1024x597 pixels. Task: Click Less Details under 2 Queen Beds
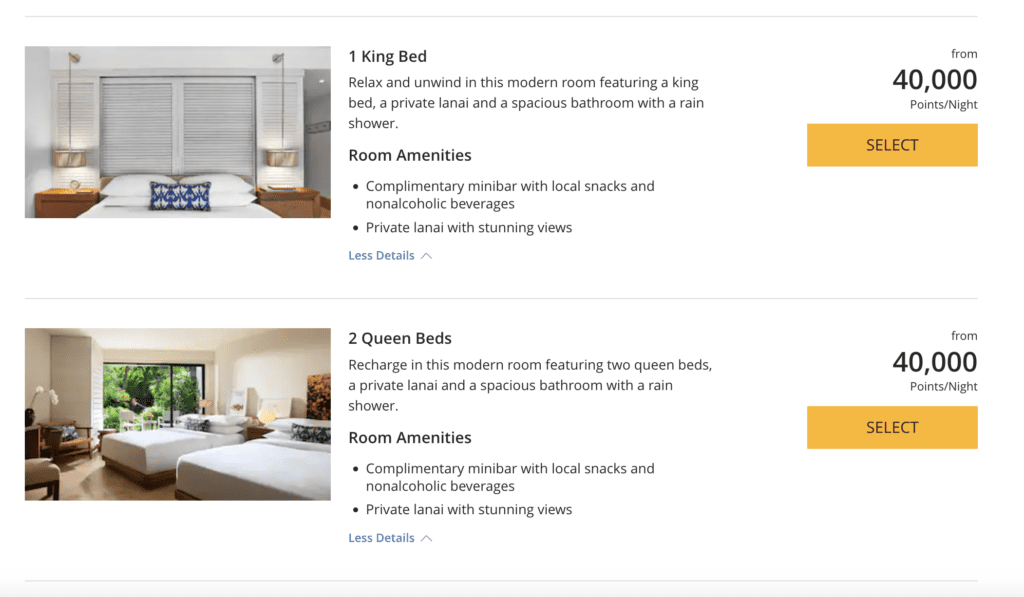point(381,538)
